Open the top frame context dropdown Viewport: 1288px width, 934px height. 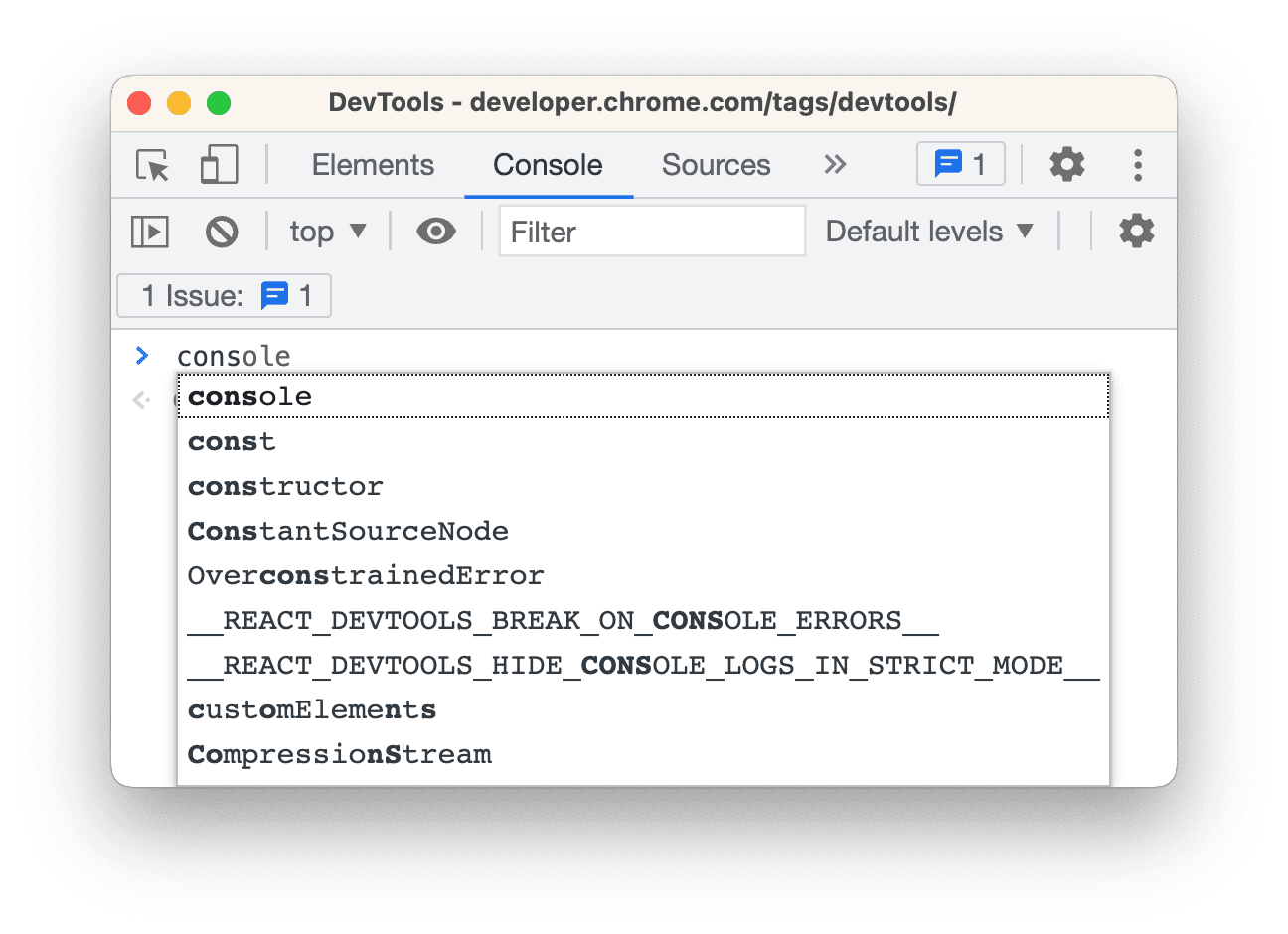326,231
